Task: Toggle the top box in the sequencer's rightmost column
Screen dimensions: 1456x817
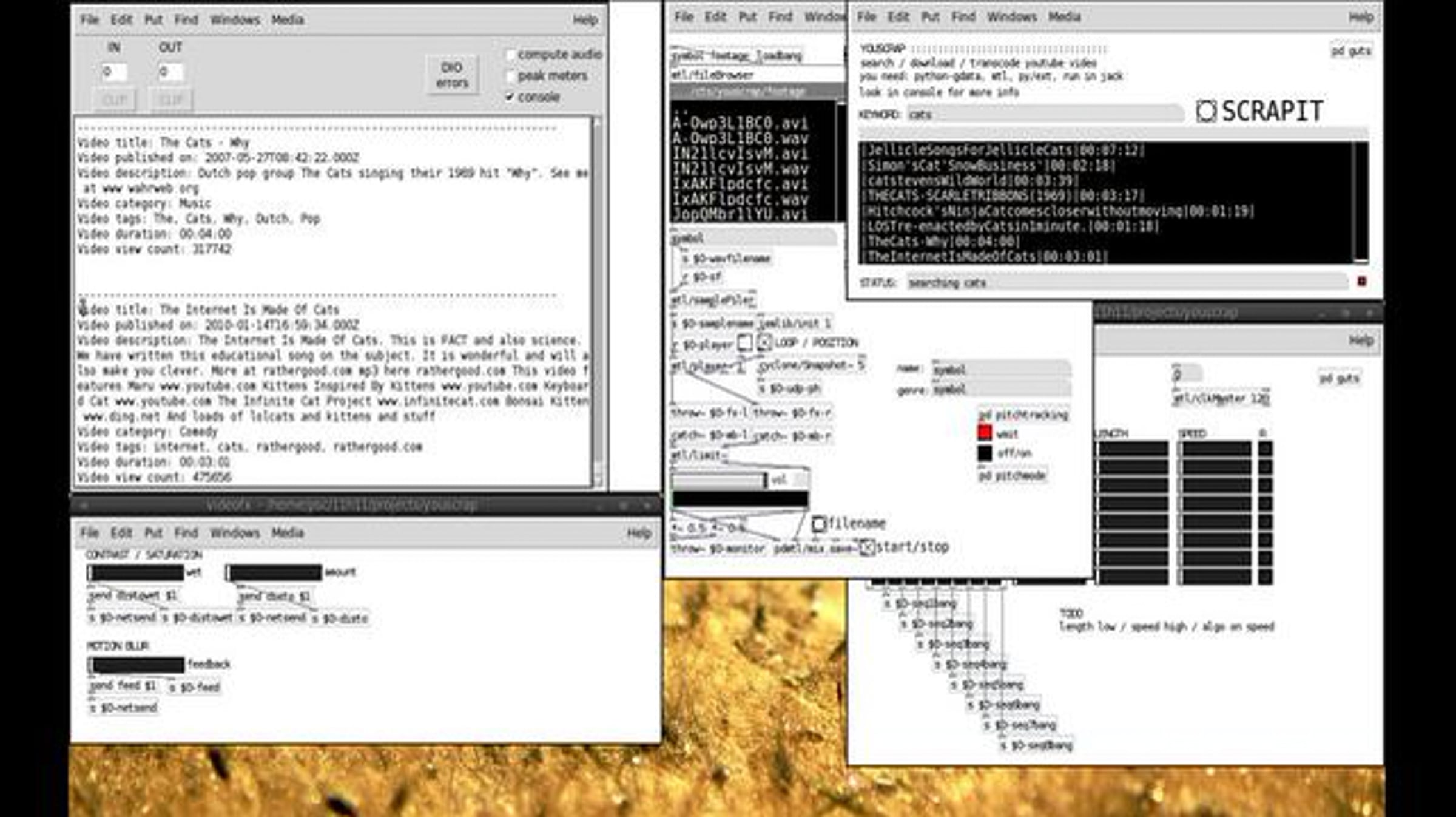Action: pyautogui.click(x=1265, y=449)
